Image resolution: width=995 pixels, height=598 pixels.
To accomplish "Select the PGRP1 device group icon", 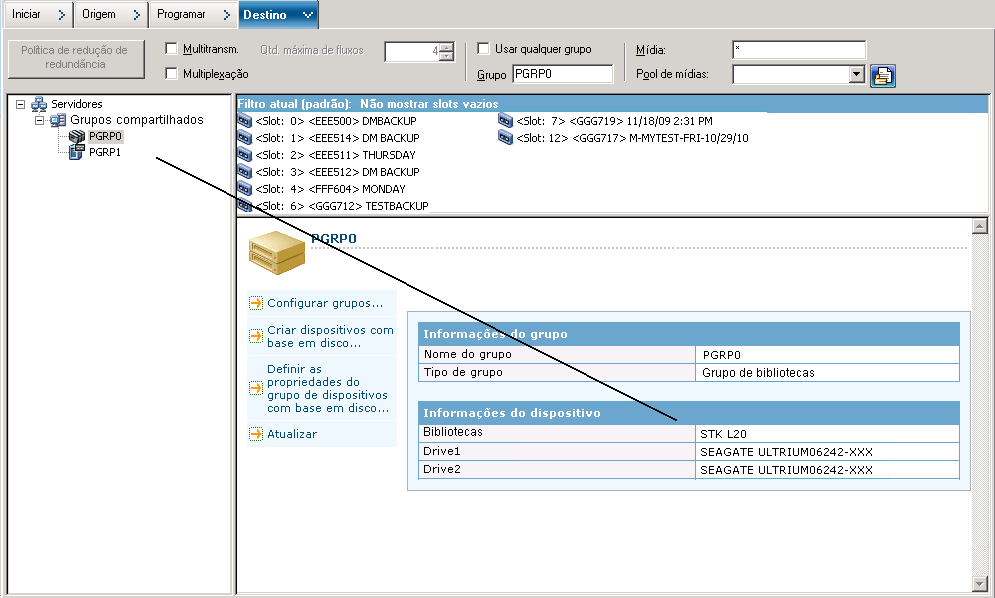I will coord(77,152).
